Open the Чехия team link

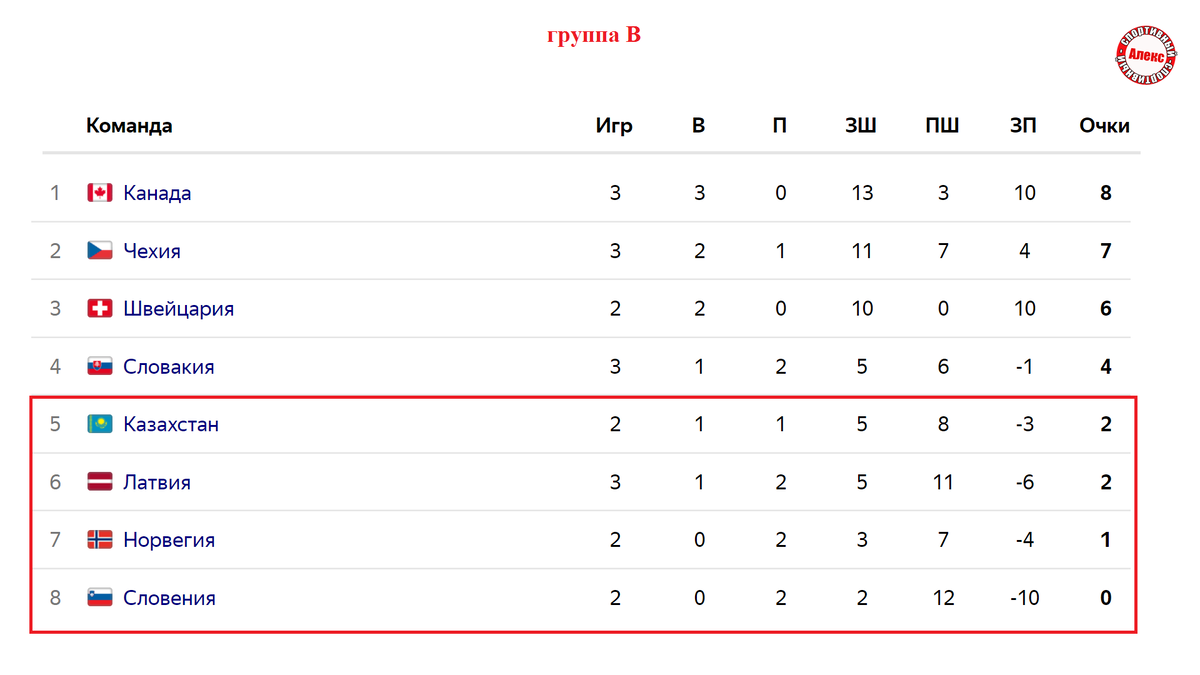[x=152, y=251]
